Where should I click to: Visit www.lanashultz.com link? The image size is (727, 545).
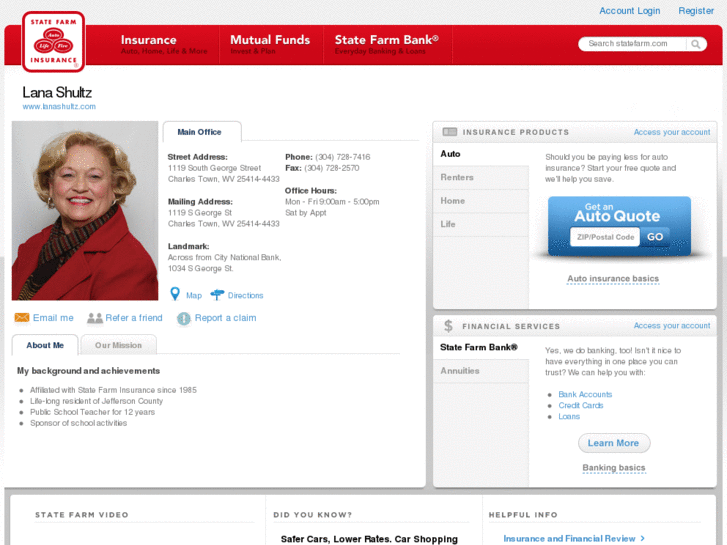(x=59, y=106)
